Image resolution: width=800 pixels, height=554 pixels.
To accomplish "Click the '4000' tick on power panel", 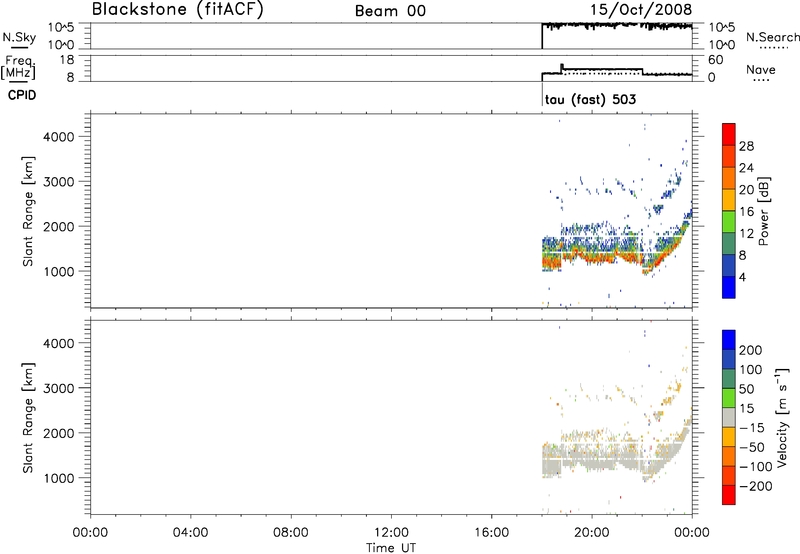I will pyautogui.click(x=59, y=137).
